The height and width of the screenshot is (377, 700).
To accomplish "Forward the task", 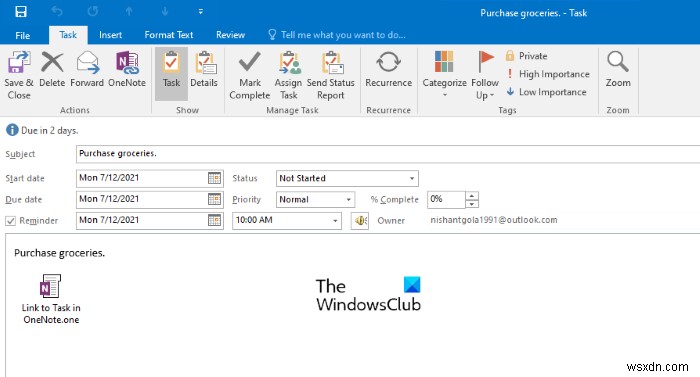I will (x=87, y=70).
